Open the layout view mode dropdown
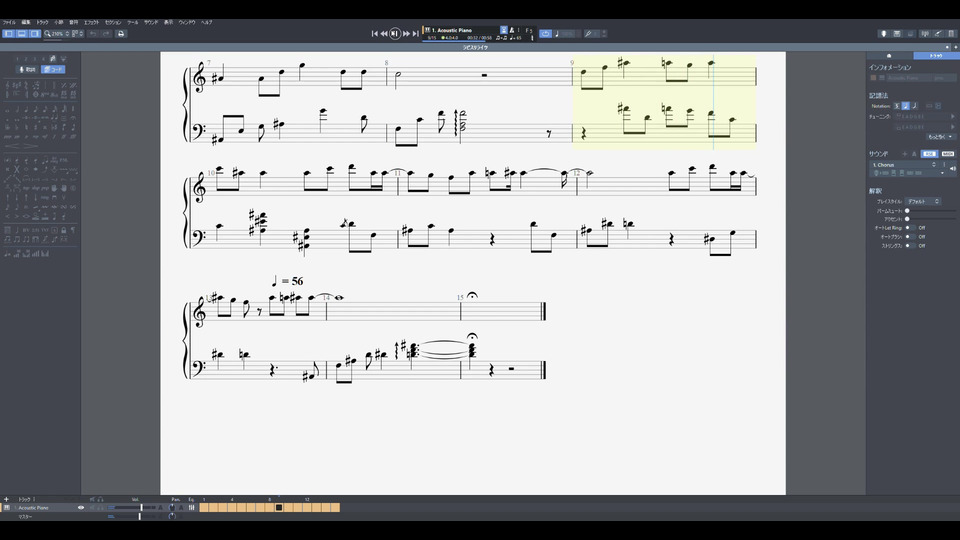 [78, 34]
